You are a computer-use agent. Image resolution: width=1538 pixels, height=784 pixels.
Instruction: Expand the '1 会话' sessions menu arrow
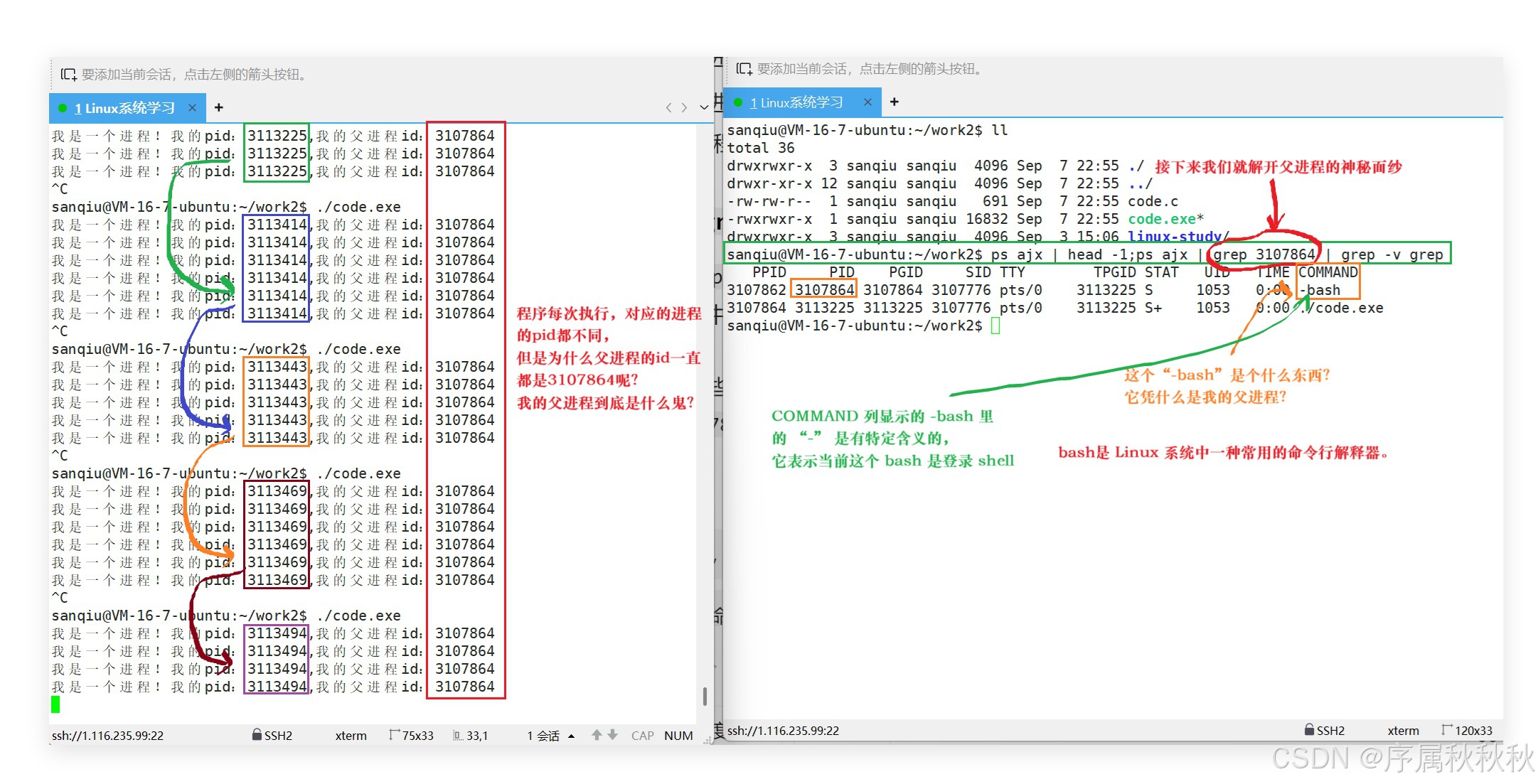pyautogui.click(x=572, y=736)
